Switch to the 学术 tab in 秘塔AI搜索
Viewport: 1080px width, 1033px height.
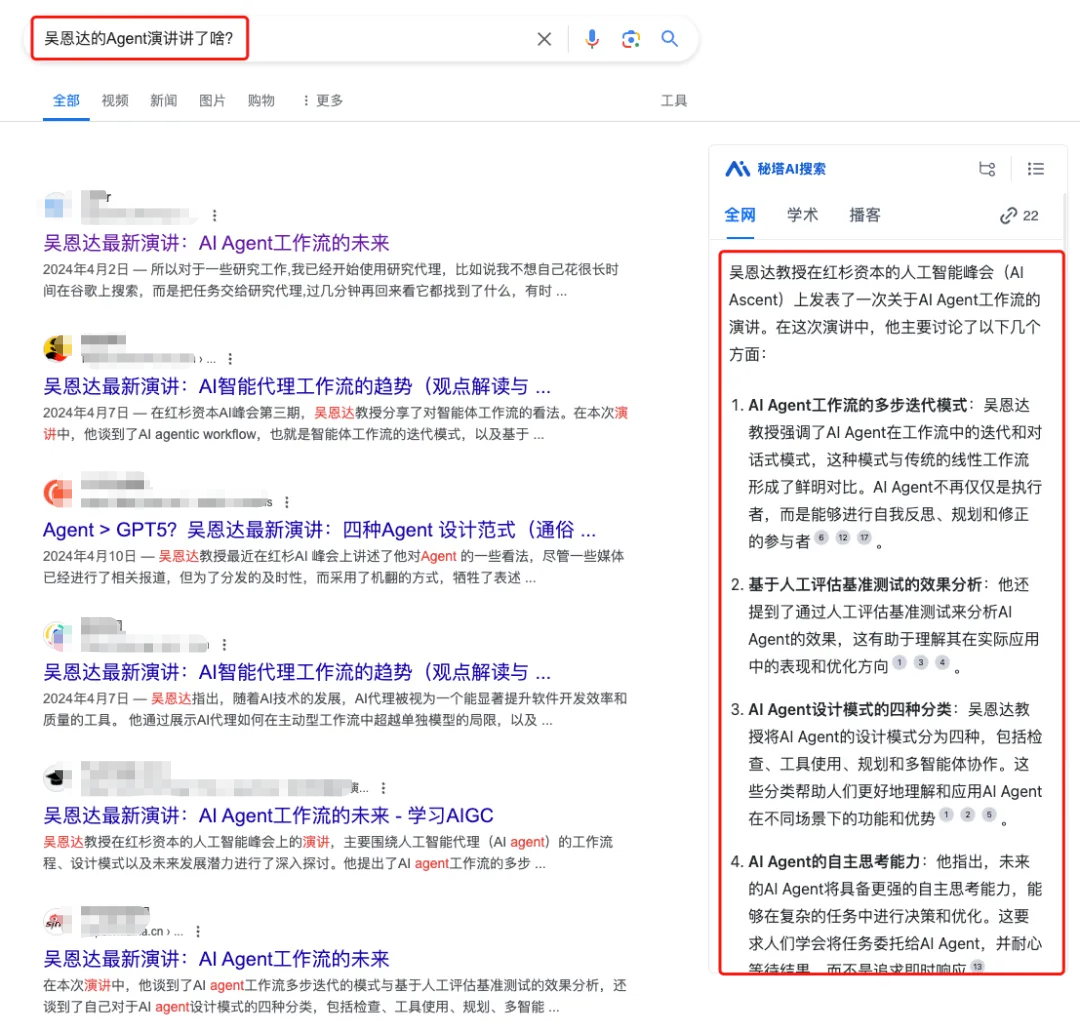point(802,216)
